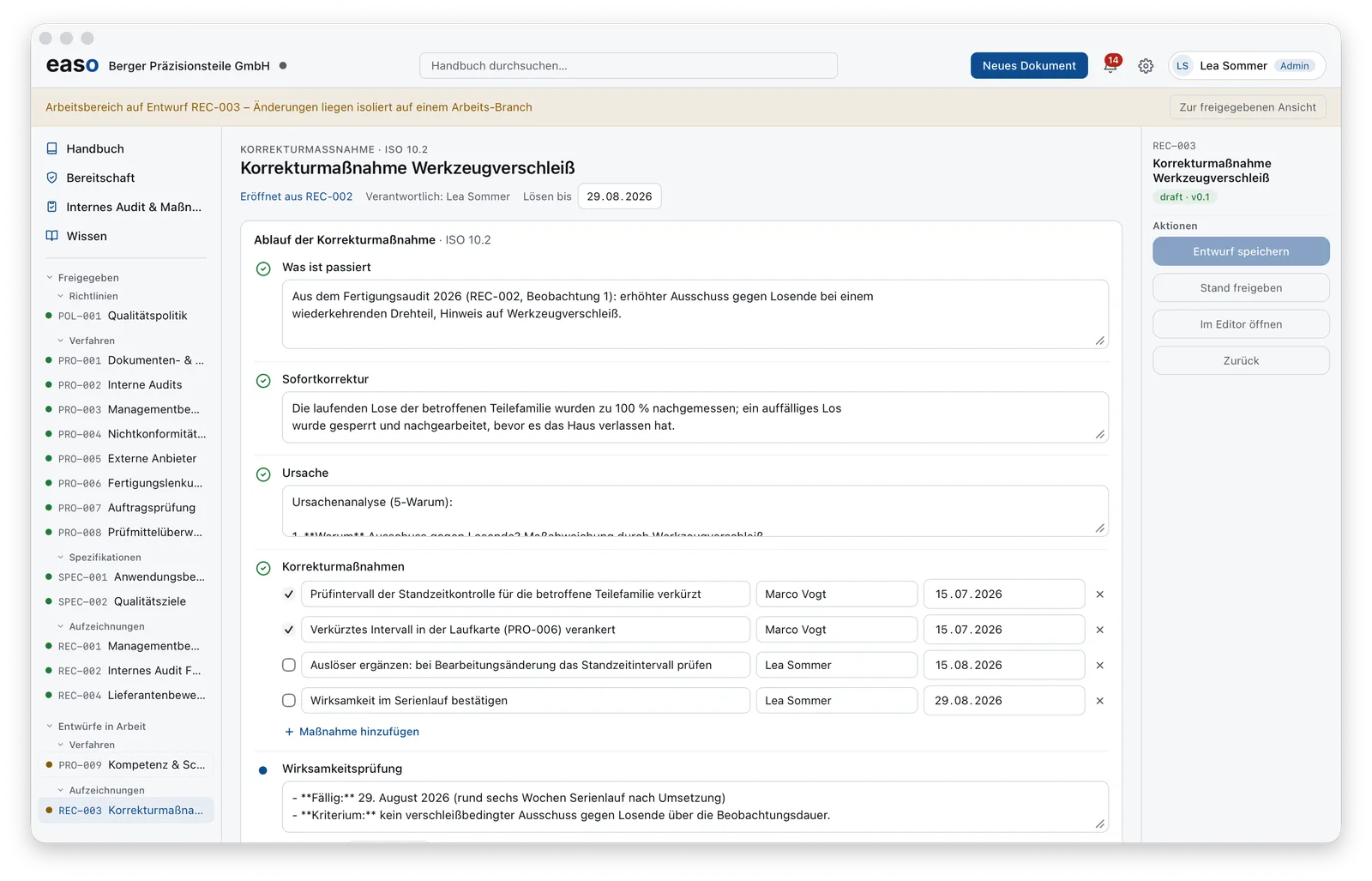Click the Internes Audit clipboard icon
The height and width of the screenshot is (881, 1372).
(x=52, y=207)
